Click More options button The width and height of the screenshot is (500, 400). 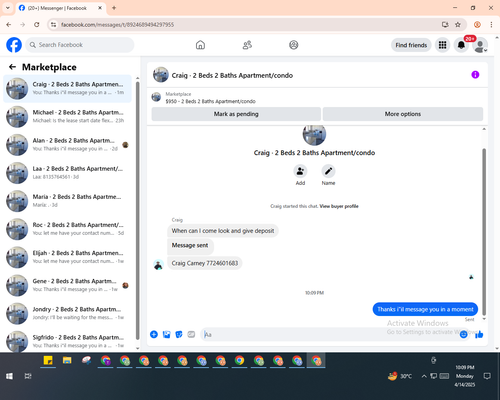[403, 114]
